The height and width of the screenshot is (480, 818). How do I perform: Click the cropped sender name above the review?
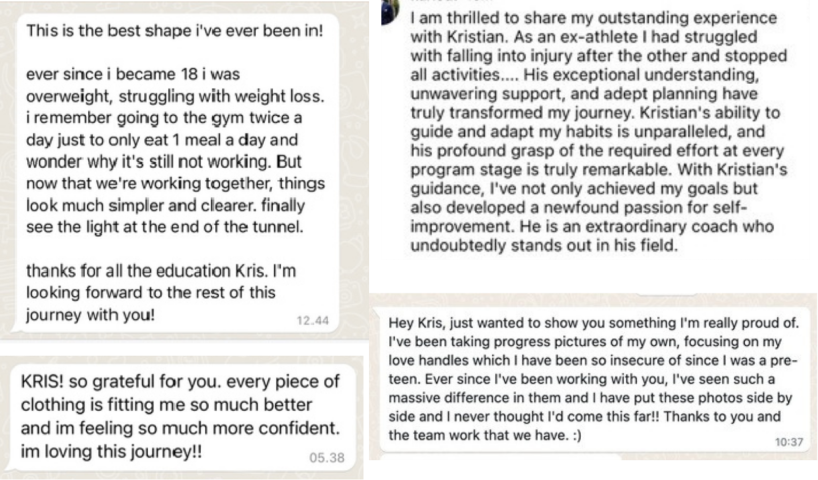click(x=451, y=2)
